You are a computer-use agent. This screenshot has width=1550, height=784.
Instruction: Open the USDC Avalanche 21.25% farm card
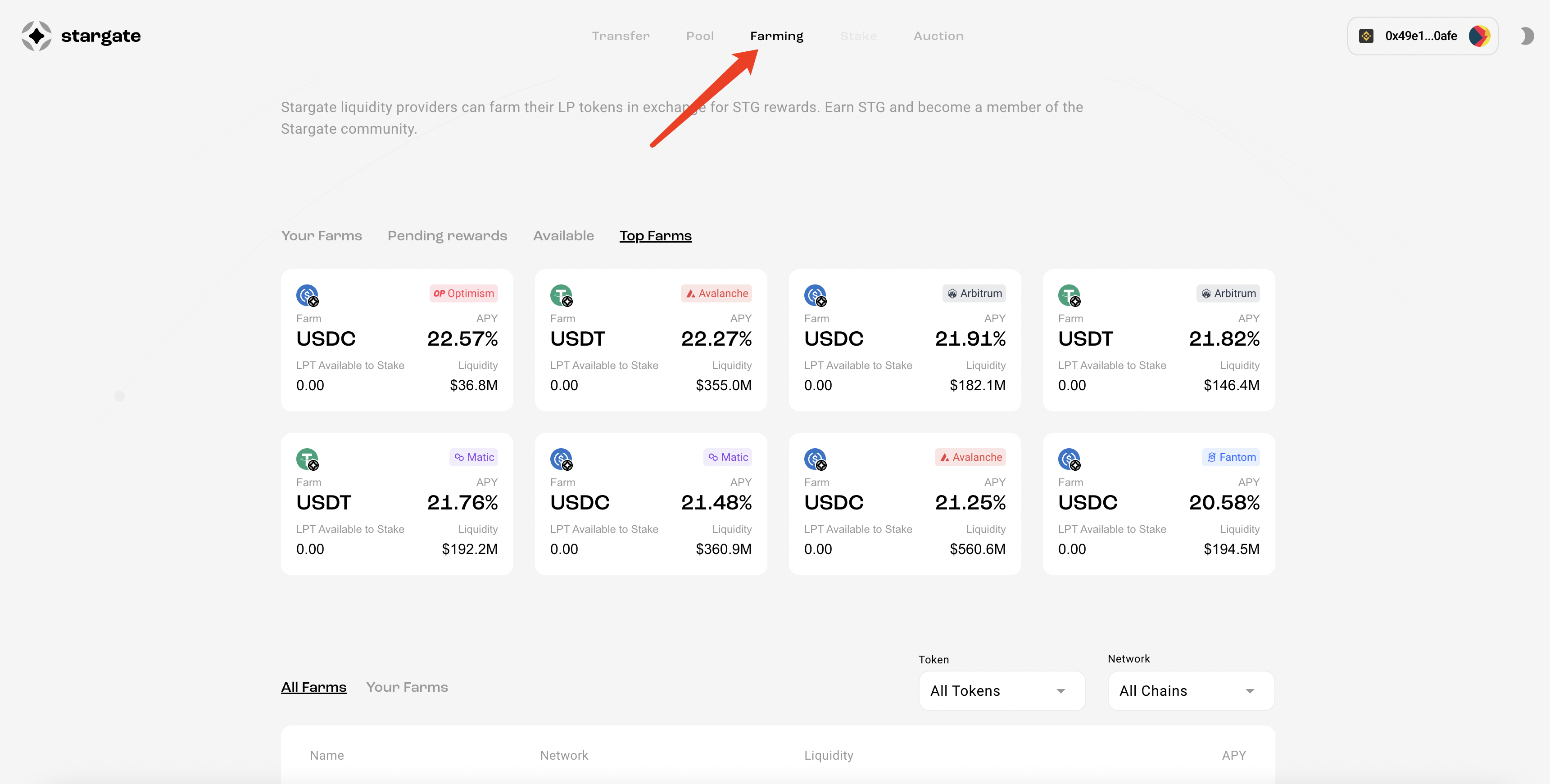pos(904,504)
